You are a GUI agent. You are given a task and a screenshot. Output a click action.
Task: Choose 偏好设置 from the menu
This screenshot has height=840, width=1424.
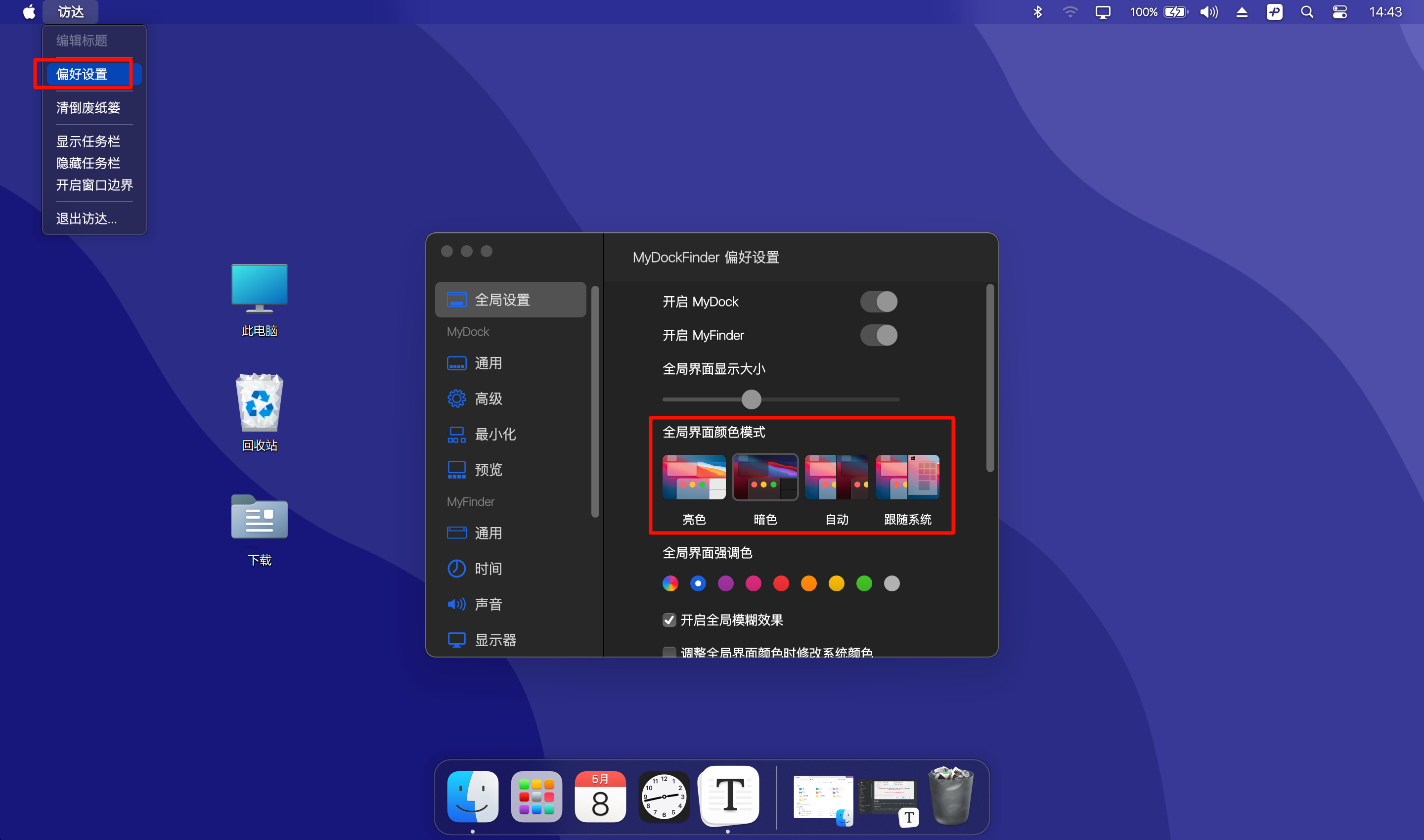pyautogui.click(x=82, y=74)
